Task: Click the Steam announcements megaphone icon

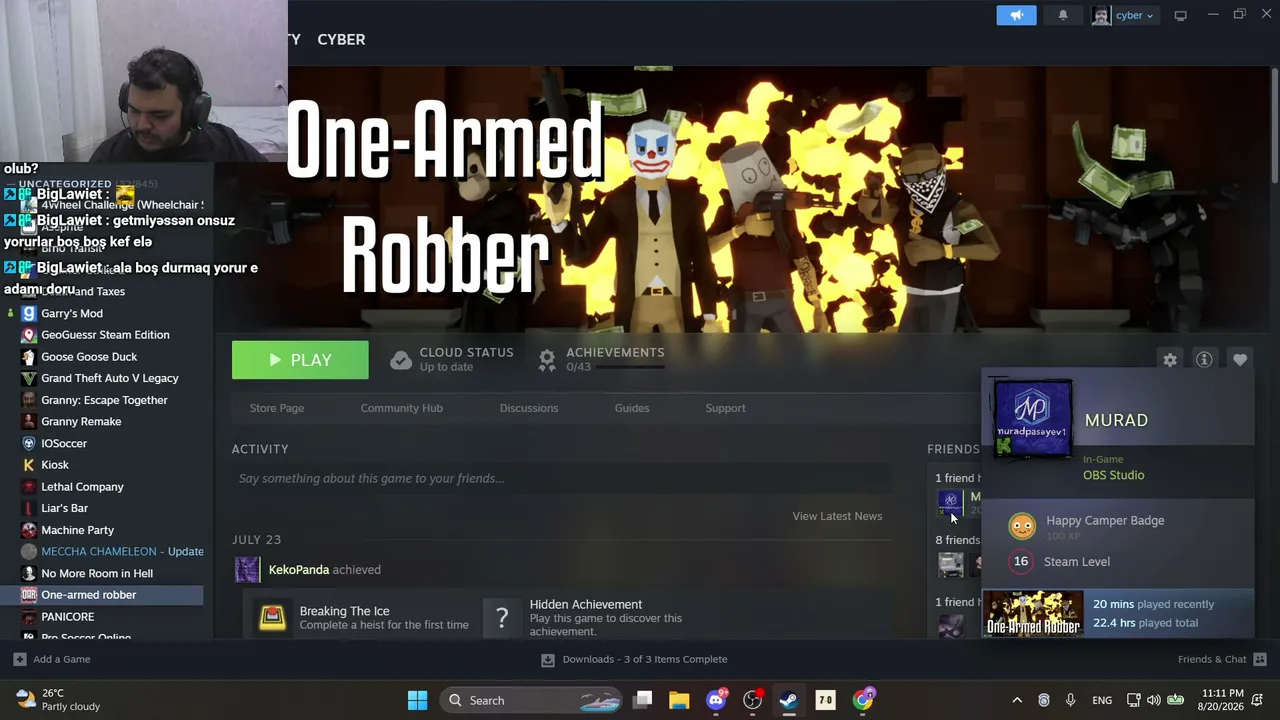Action: (1016, 15)
